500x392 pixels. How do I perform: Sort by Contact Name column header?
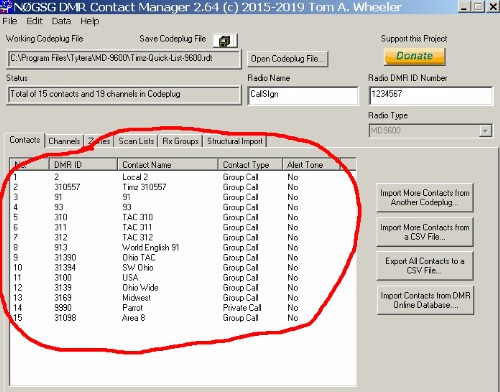(x=167, y=165)
